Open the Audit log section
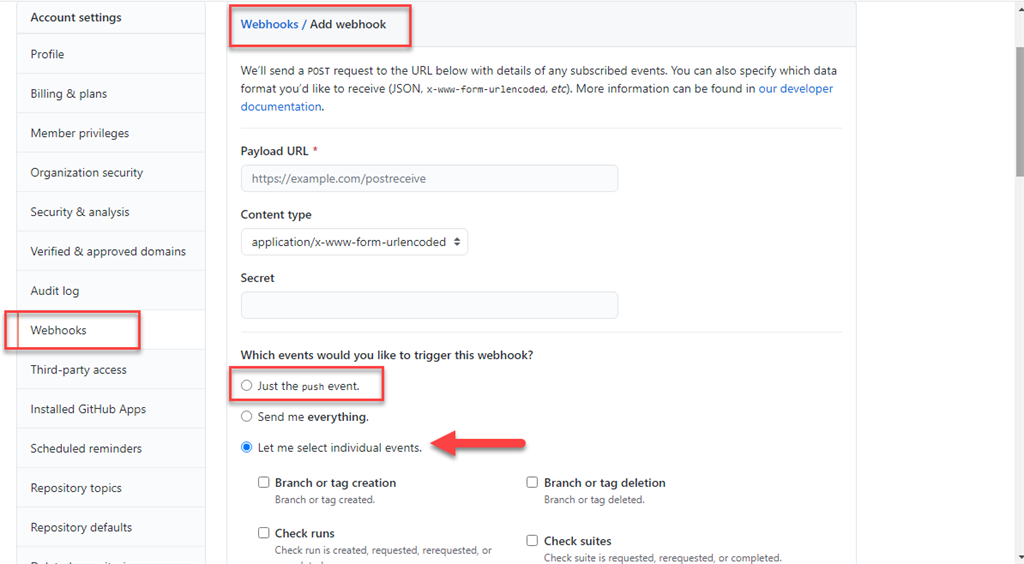Viewport: 1024px width, 564px height. 54,291
